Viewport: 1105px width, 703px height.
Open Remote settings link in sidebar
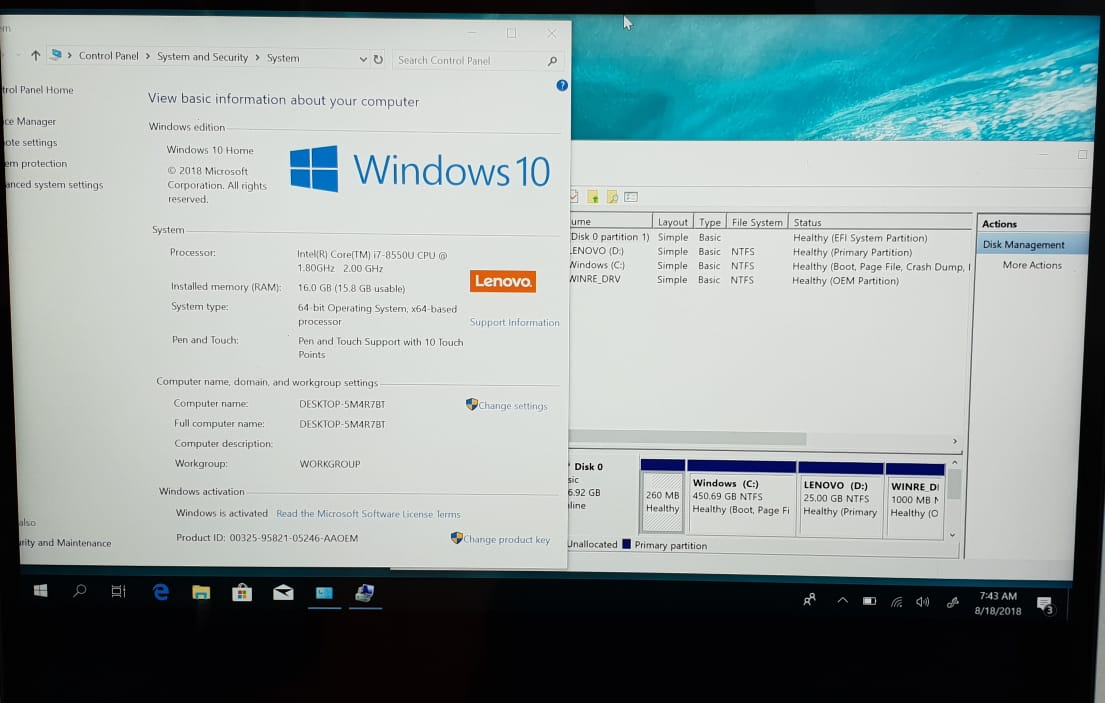coord(30,142)
